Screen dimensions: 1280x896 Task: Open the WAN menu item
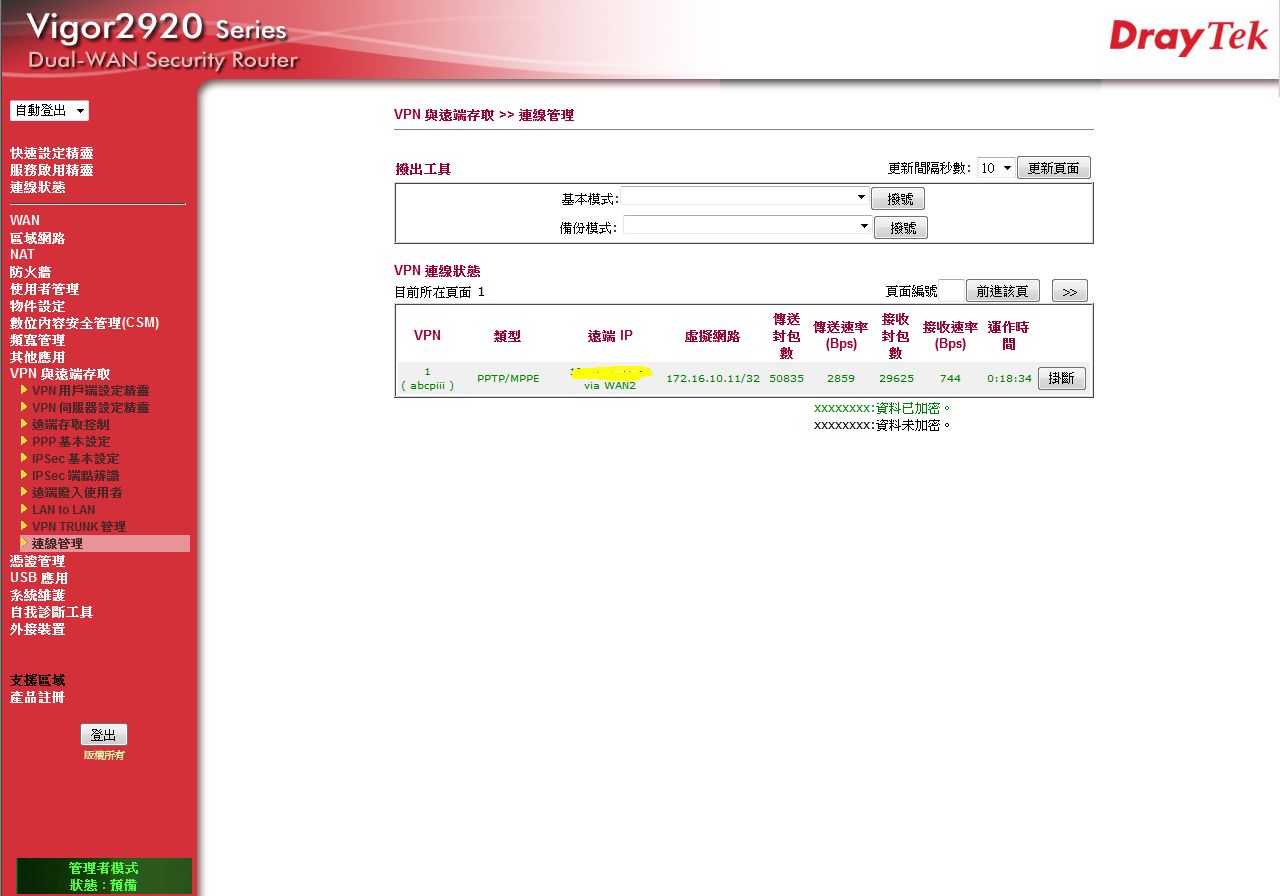pos(25,221)
